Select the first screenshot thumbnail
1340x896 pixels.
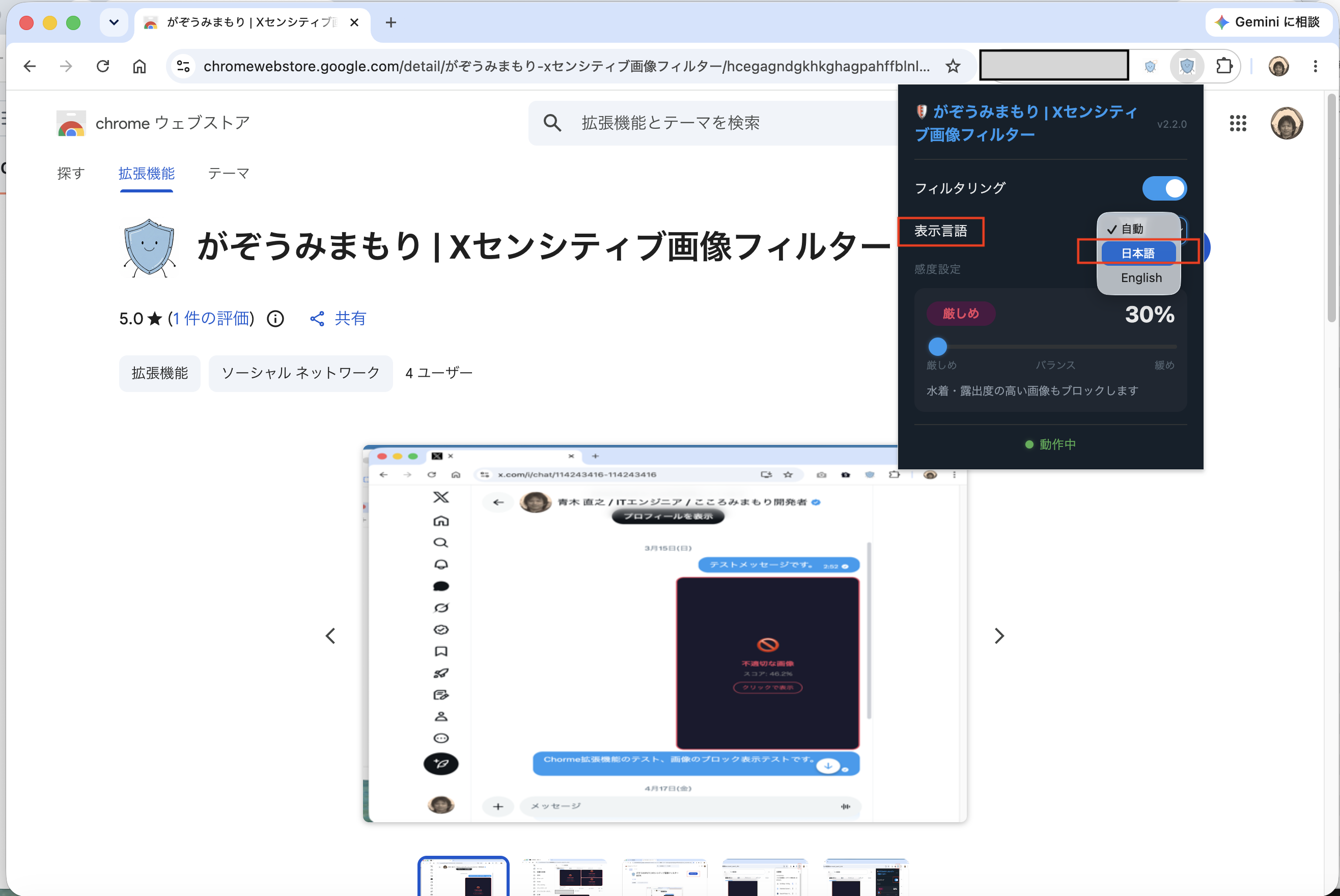(463, 876)
